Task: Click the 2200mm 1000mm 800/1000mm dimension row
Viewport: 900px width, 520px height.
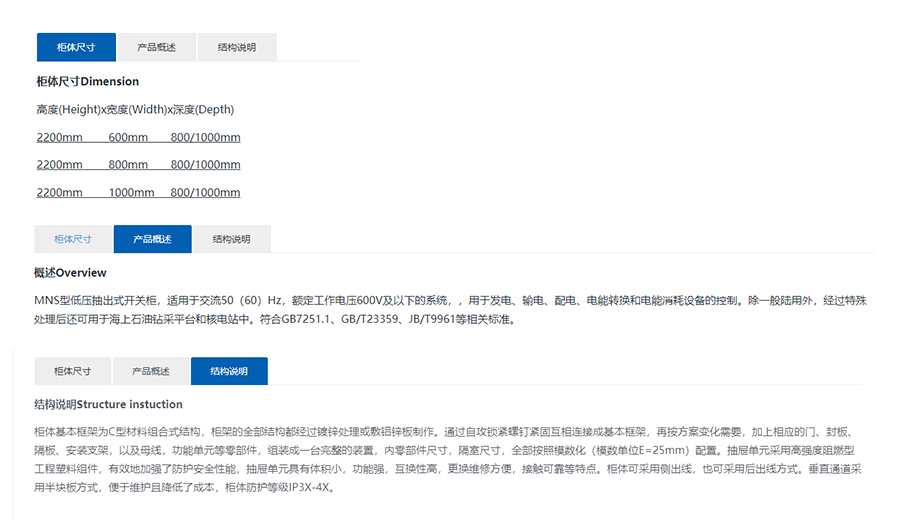Action: (x=138, y=193)
